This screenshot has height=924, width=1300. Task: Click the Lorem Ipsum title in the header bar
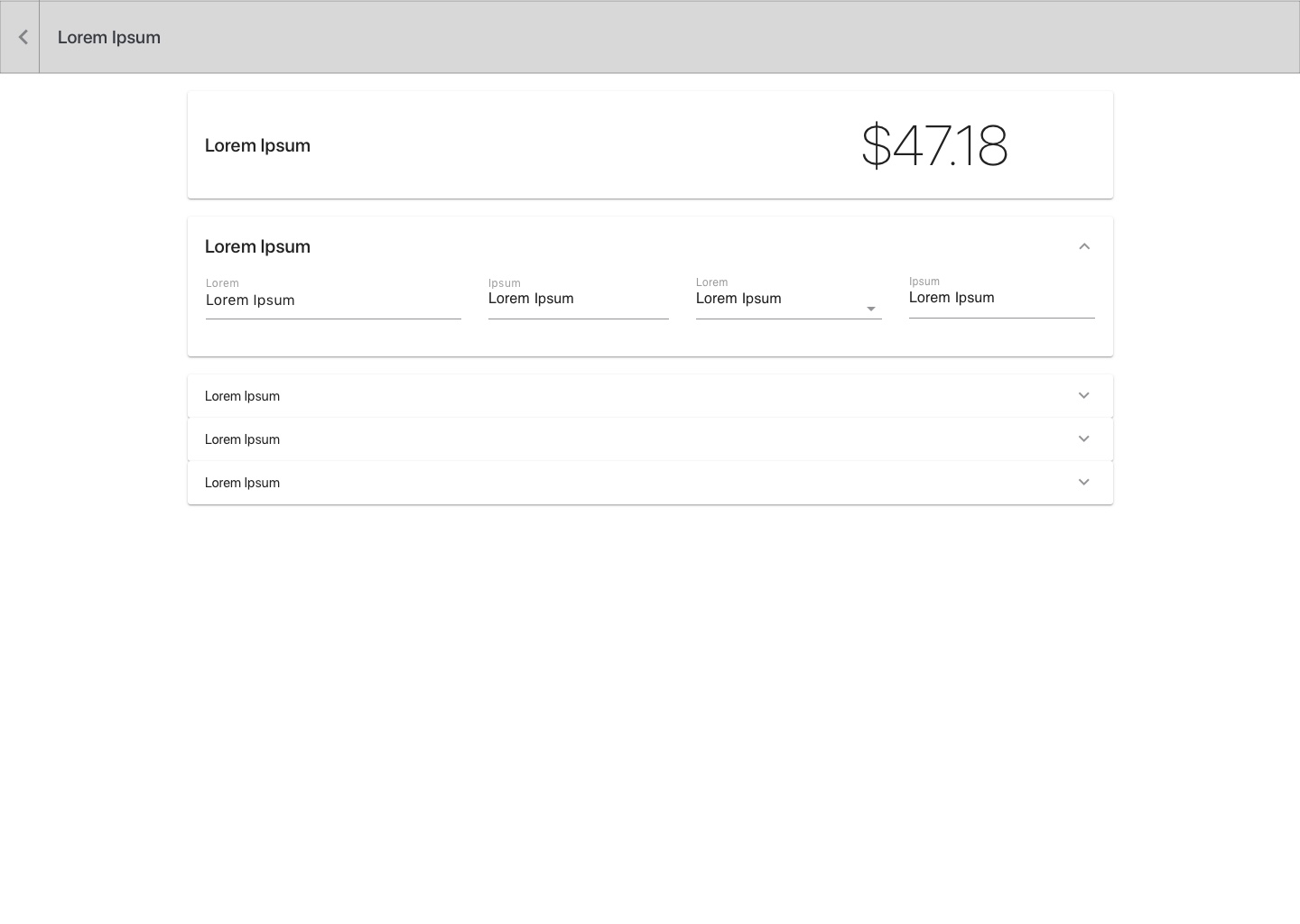(109, 37)
